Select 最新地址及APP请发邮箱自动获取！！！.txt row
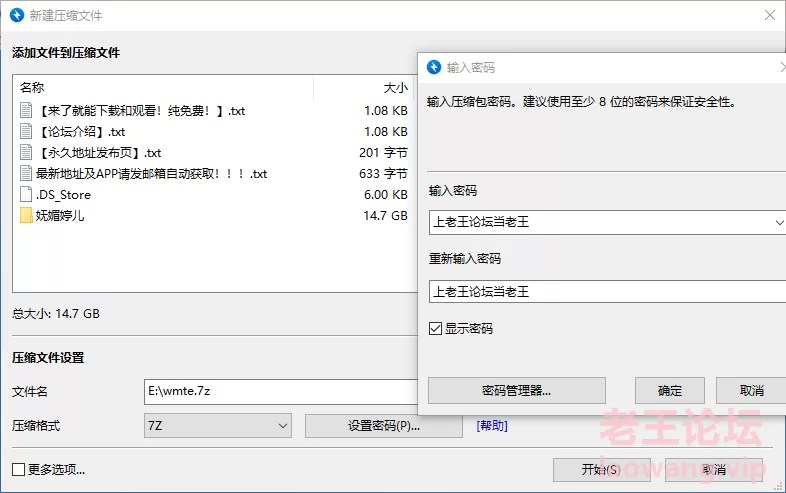 215,174
